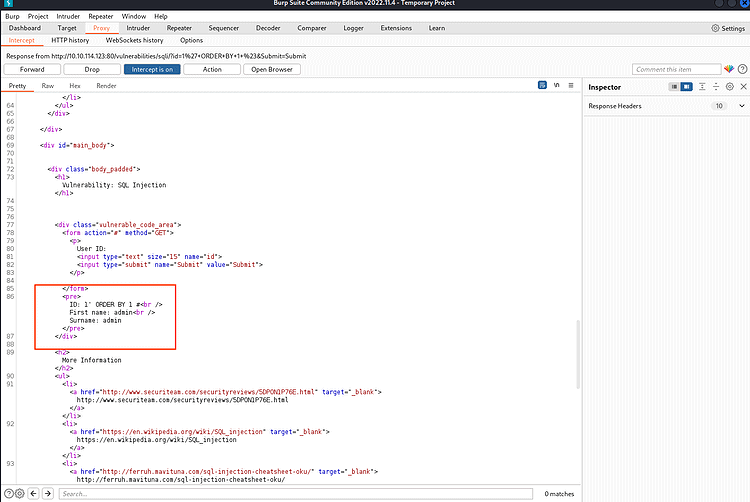Drop the intercepted message
This screenshot has height=502, width=750.
92,69
